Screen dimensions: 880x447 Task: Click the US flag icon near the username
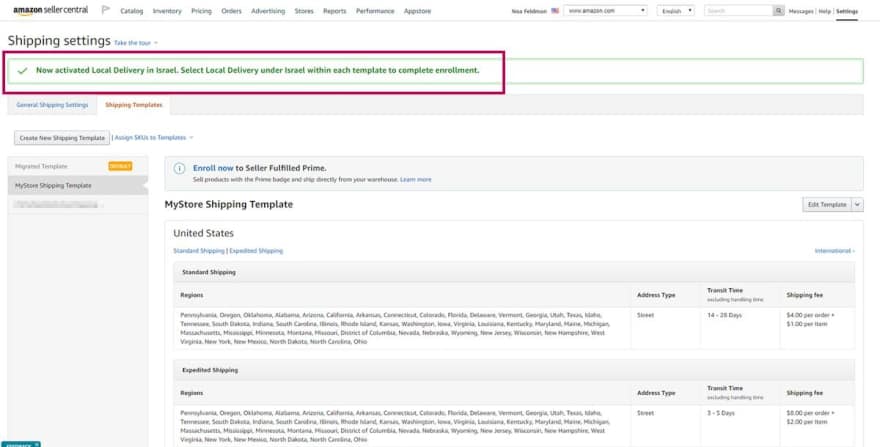554,11
